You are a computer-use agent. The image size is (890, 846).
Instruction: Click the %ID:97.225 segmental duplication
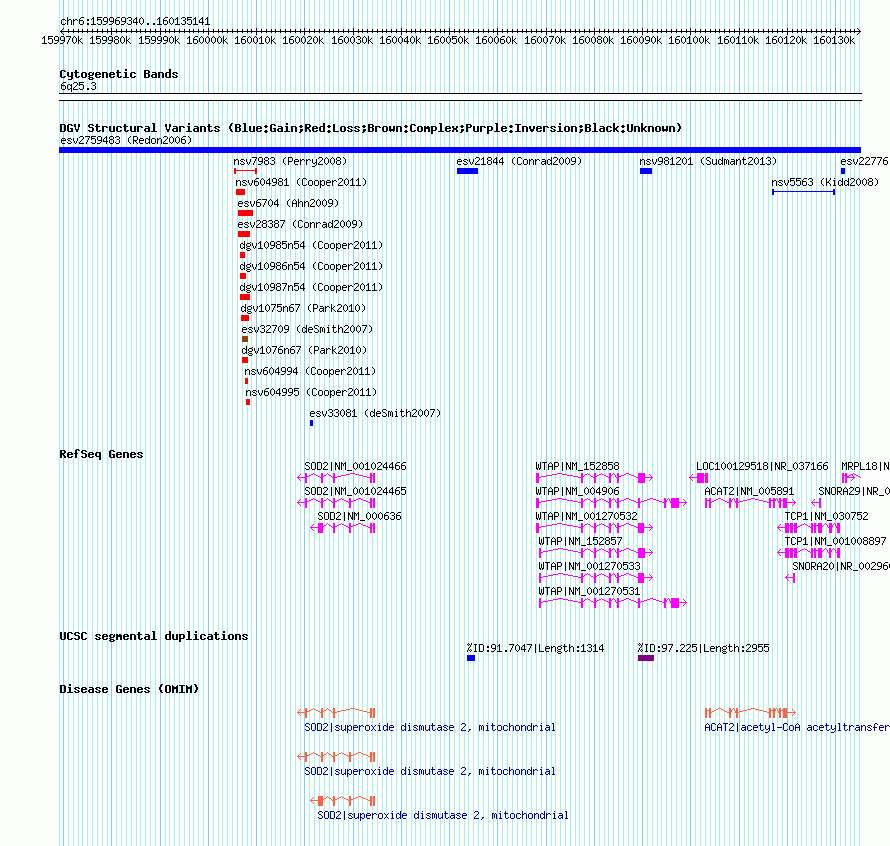coord(646,658)
